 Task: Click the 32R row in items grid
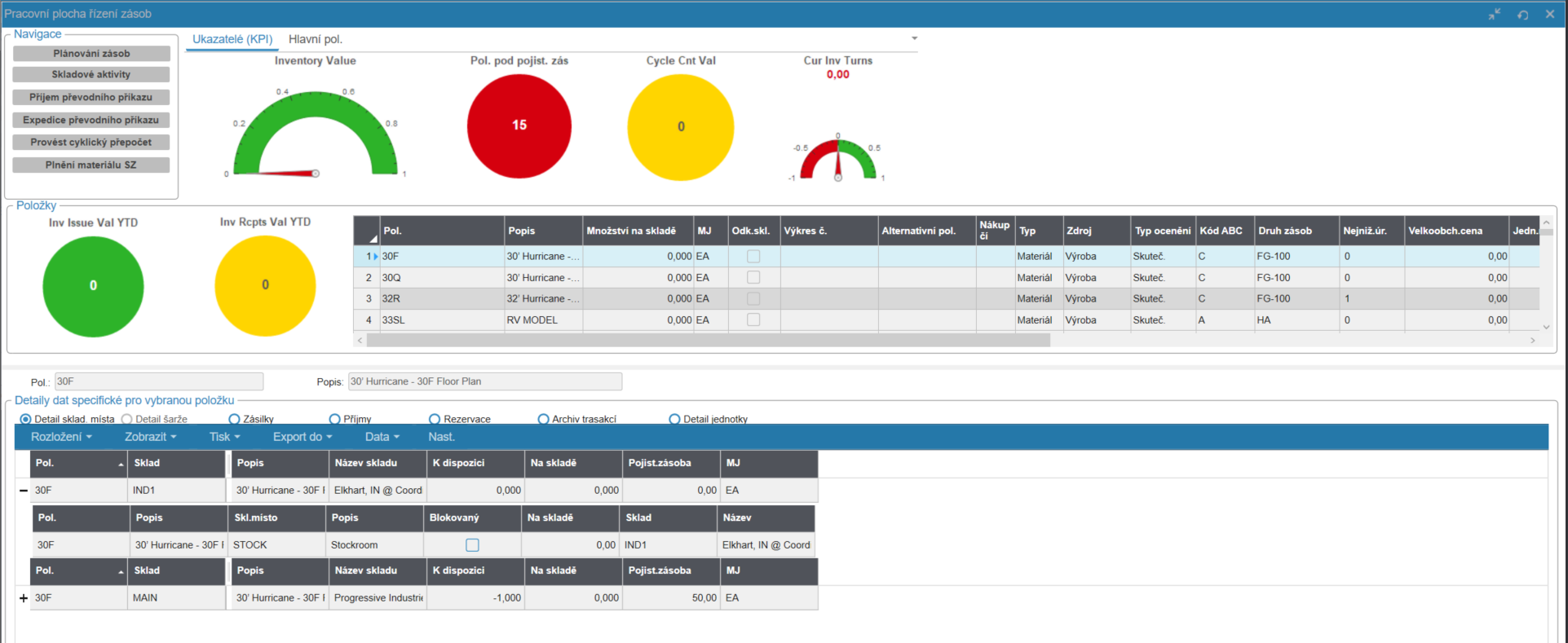click(440, 299)
